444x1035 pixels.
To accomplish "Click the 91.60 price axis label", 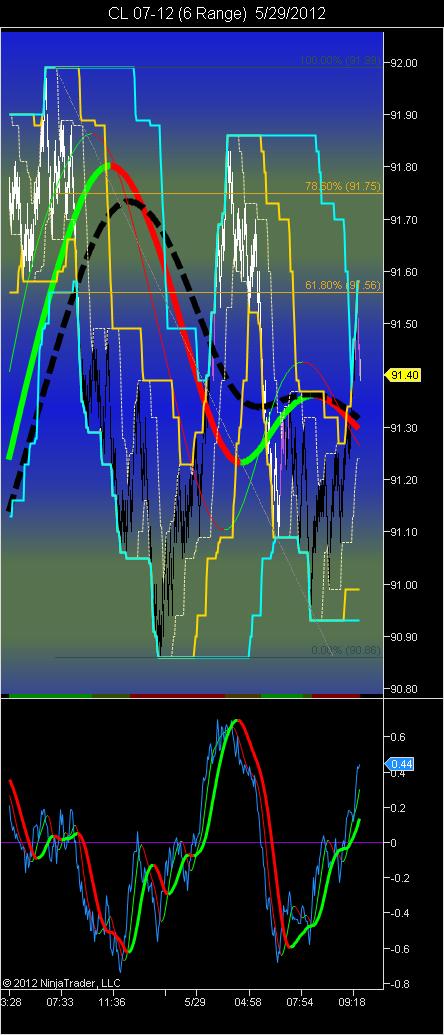I will 403,272.
